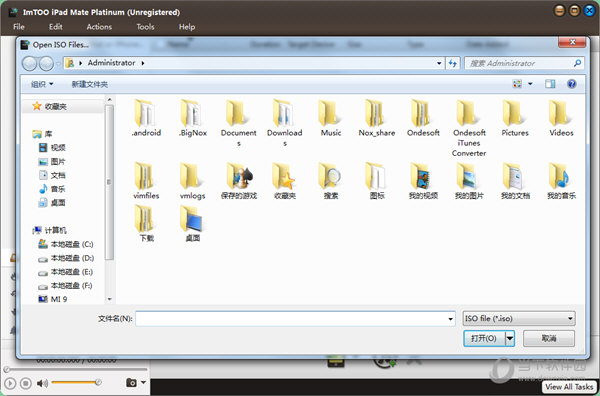Open the Downloads folder
600x396 pixels.
pyautogui.click(x=284, y=122)
